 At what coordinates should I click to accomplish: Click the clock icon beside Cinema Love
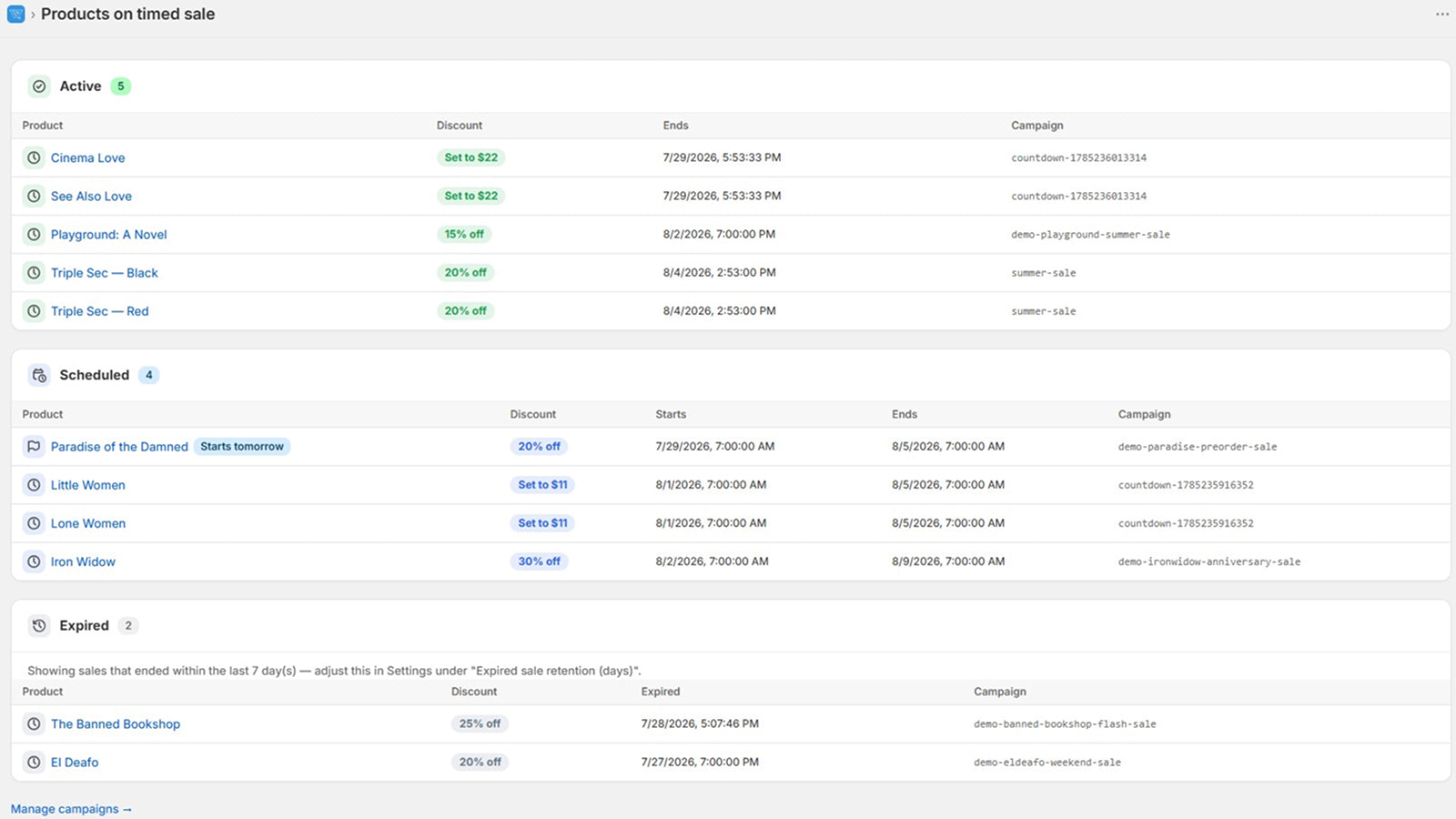click(x=34, y=157)
